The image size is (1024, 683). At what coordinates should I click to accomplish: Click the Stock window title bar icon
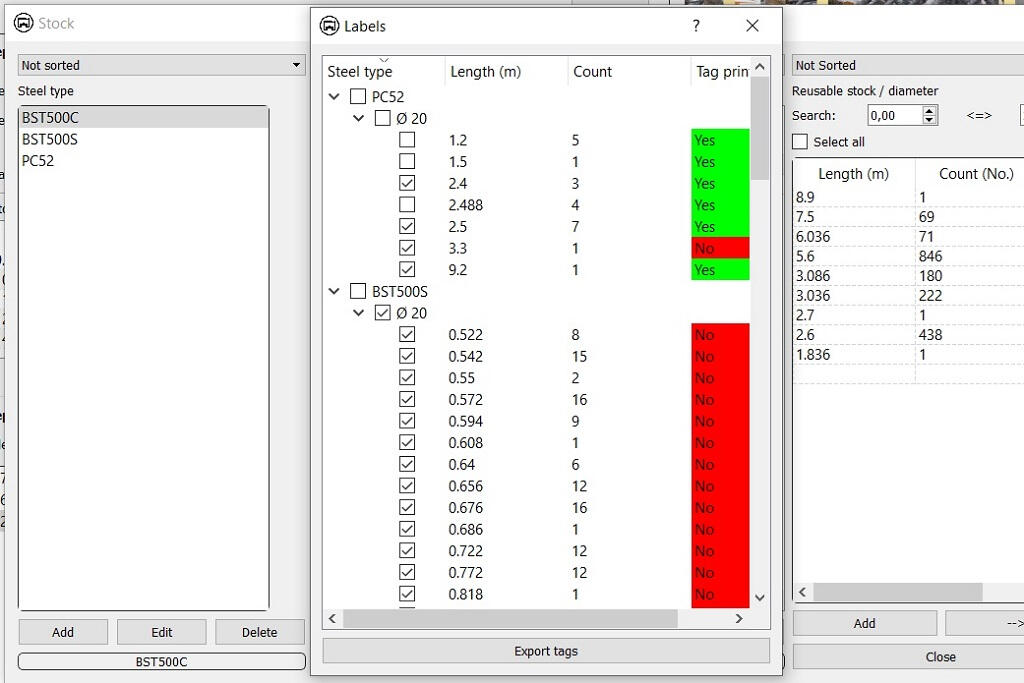pyautogui.click(x=22, y=22)
